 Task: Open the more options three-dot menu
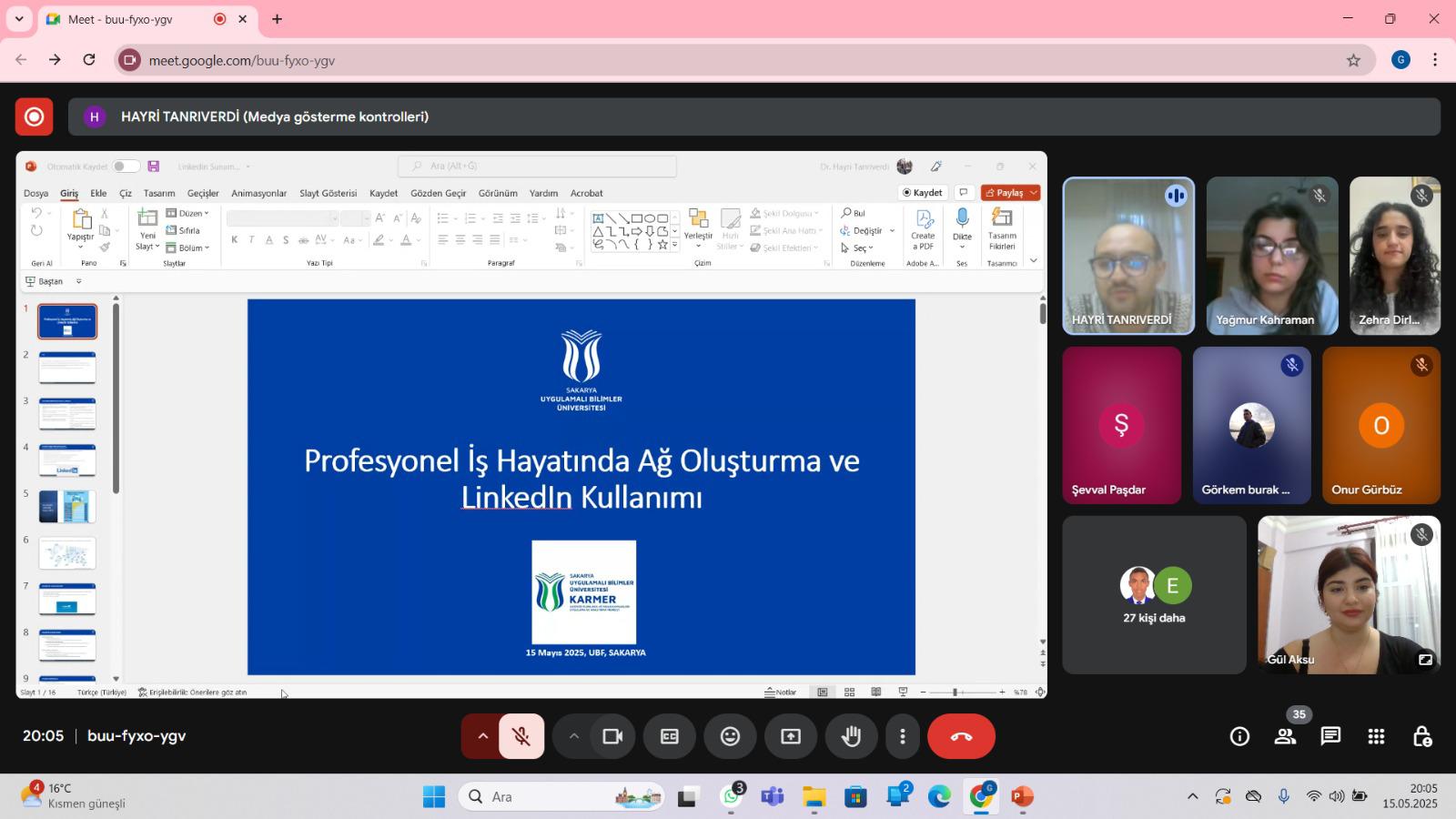click(902, 736)
